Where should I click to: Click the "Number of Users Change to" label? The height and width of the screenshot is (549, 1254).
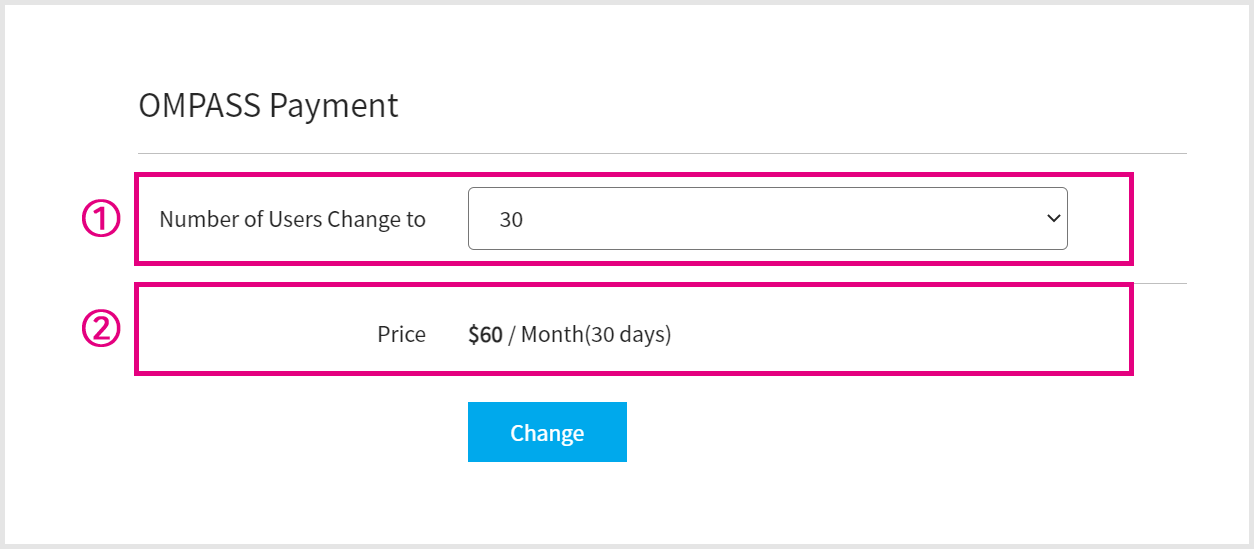292,220
